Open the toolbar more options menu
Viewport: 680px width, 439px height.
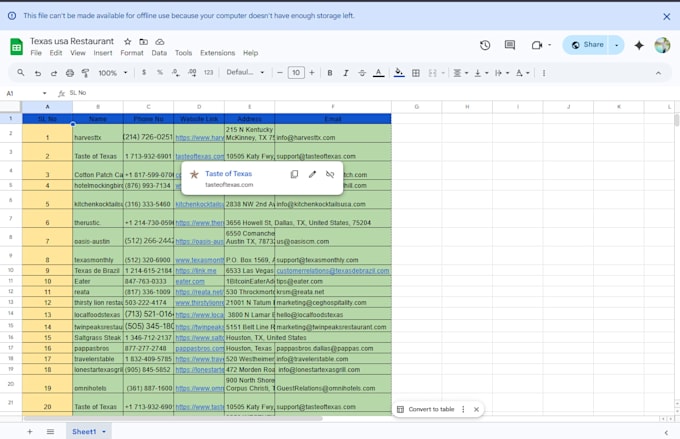pyautogui.click(x=543, y=73)
